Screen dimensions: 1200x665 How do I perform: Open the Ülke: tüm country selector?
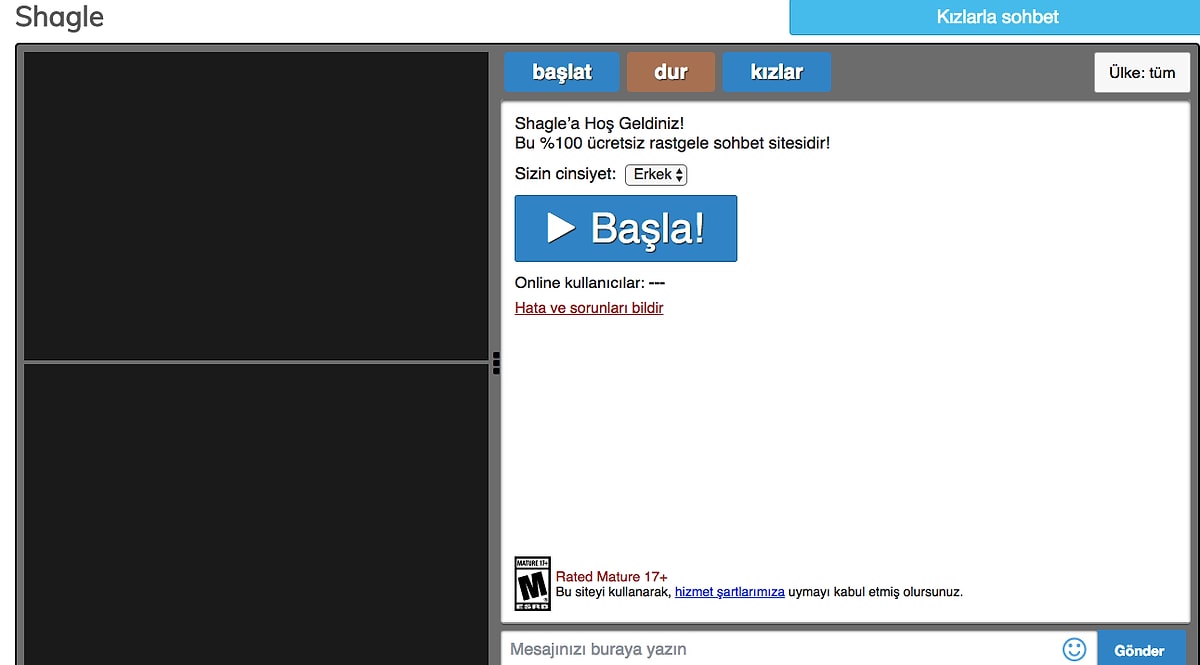(x=1142, y=72)
